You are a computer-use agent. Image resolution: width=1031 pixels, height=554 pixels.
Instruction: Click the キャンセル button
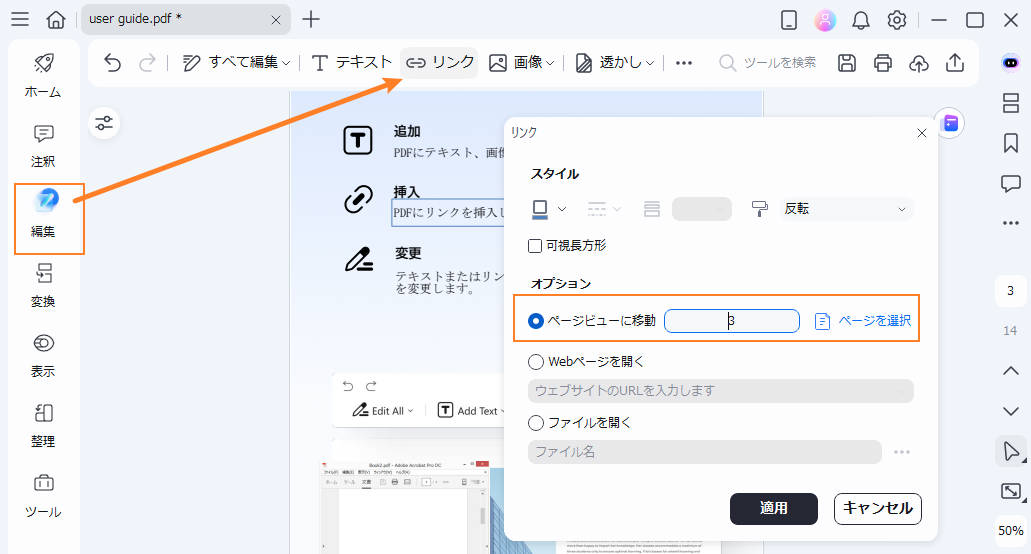pos(878,509)
